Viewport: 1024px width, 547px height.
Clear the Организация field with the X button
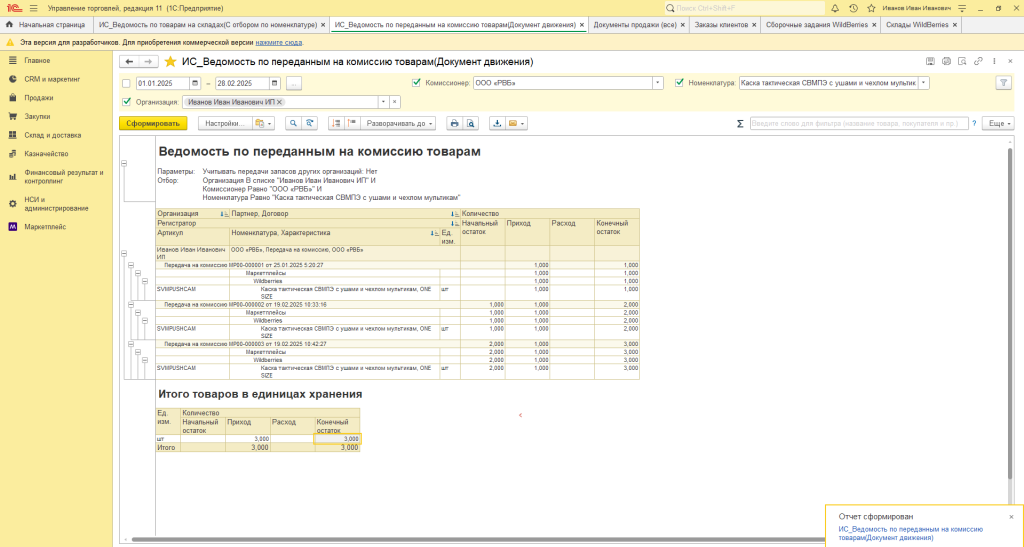tap(394, 102)
